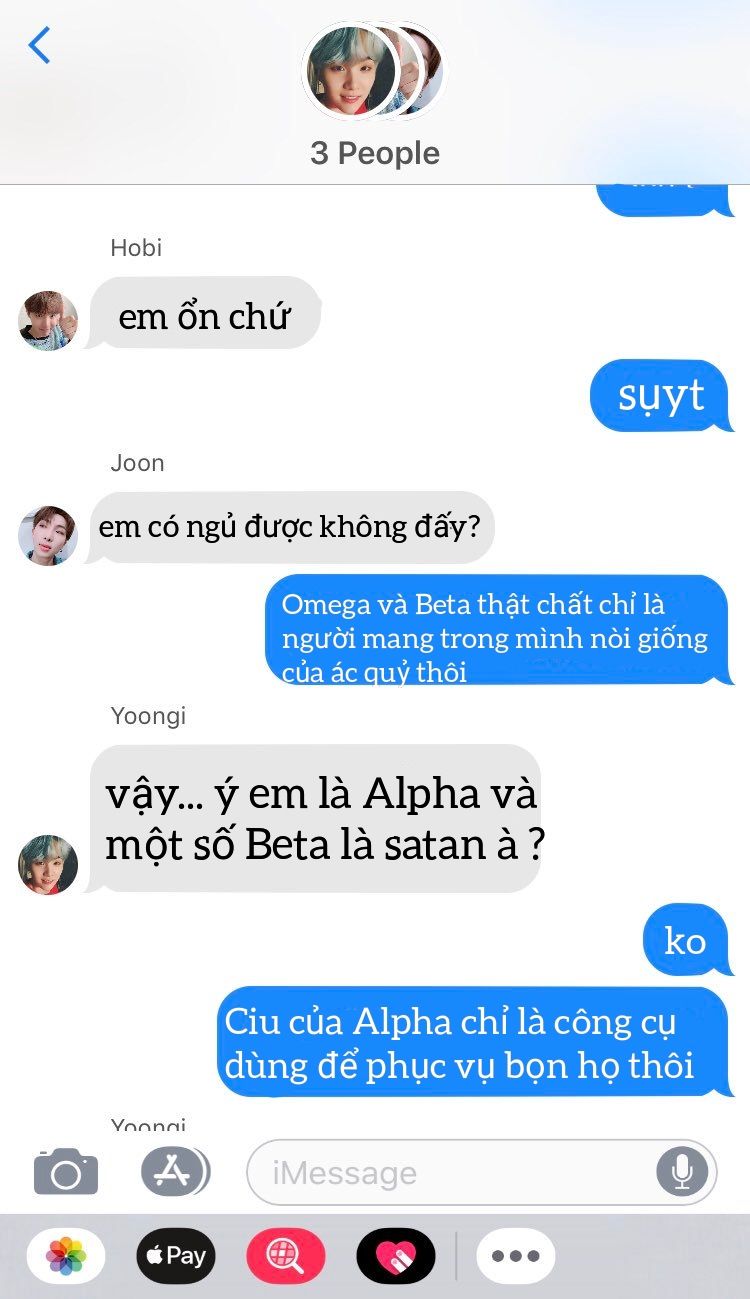750x1299 pixels.
Task: Open the 3 People group details
Action: pyautogui.click(x=375, y=153)
